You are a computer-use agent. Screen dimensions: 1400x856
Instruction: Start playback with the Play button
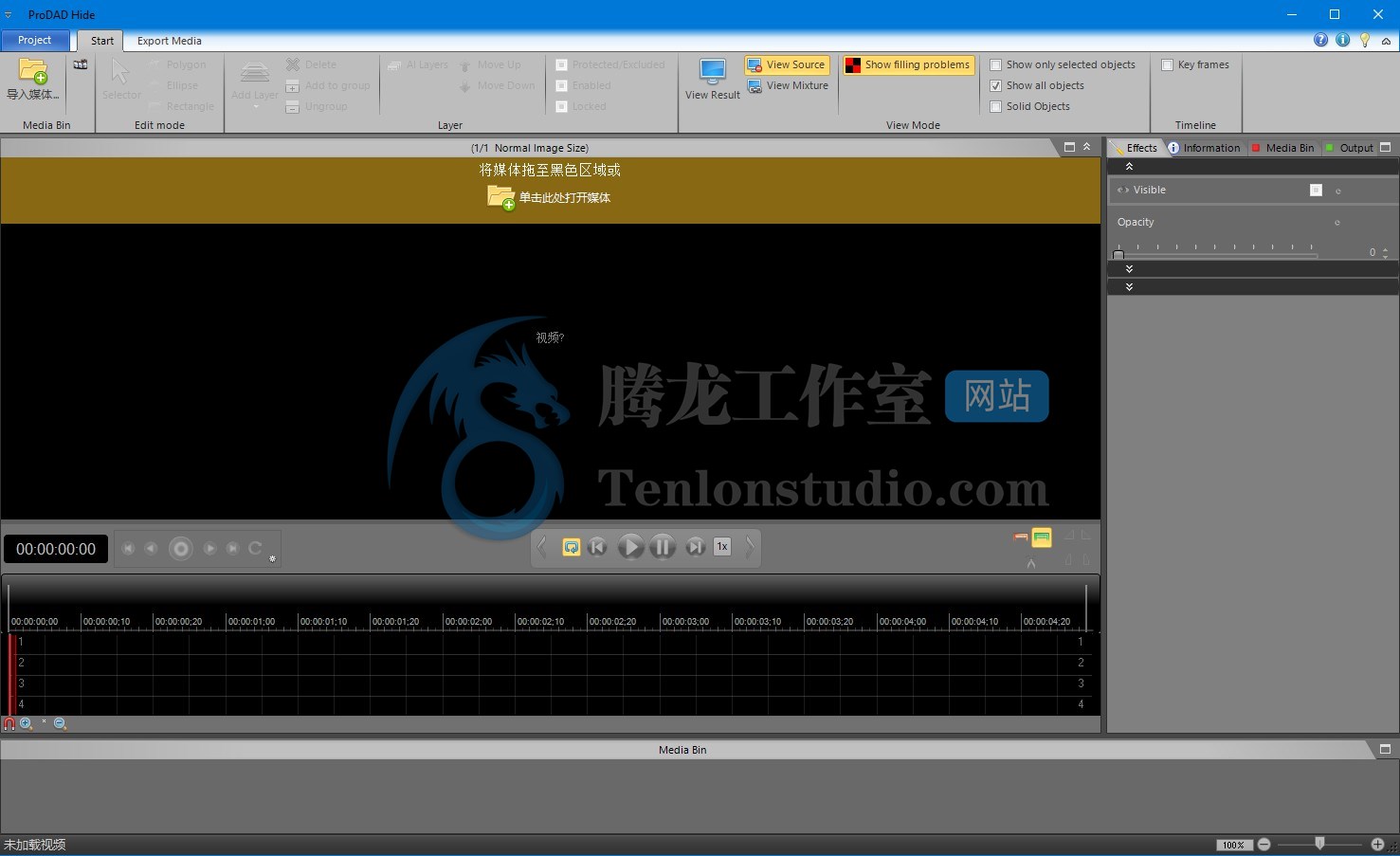click(630, 547)
